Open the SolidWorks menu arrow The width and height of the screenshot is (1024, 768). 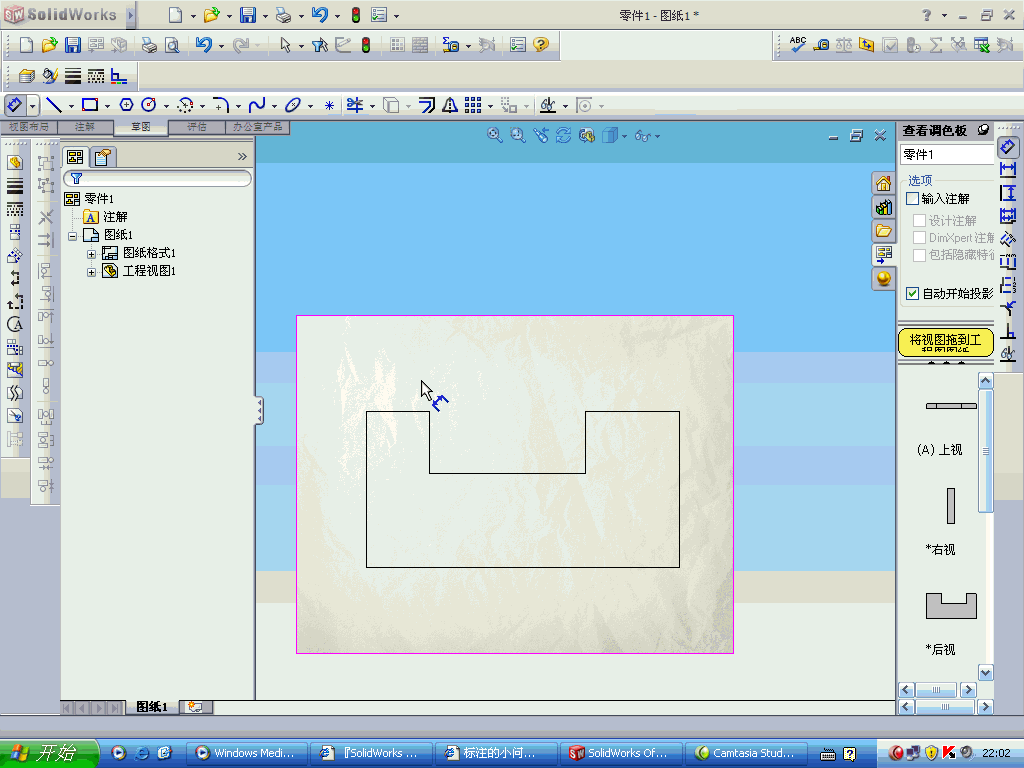tap(131, 14)
